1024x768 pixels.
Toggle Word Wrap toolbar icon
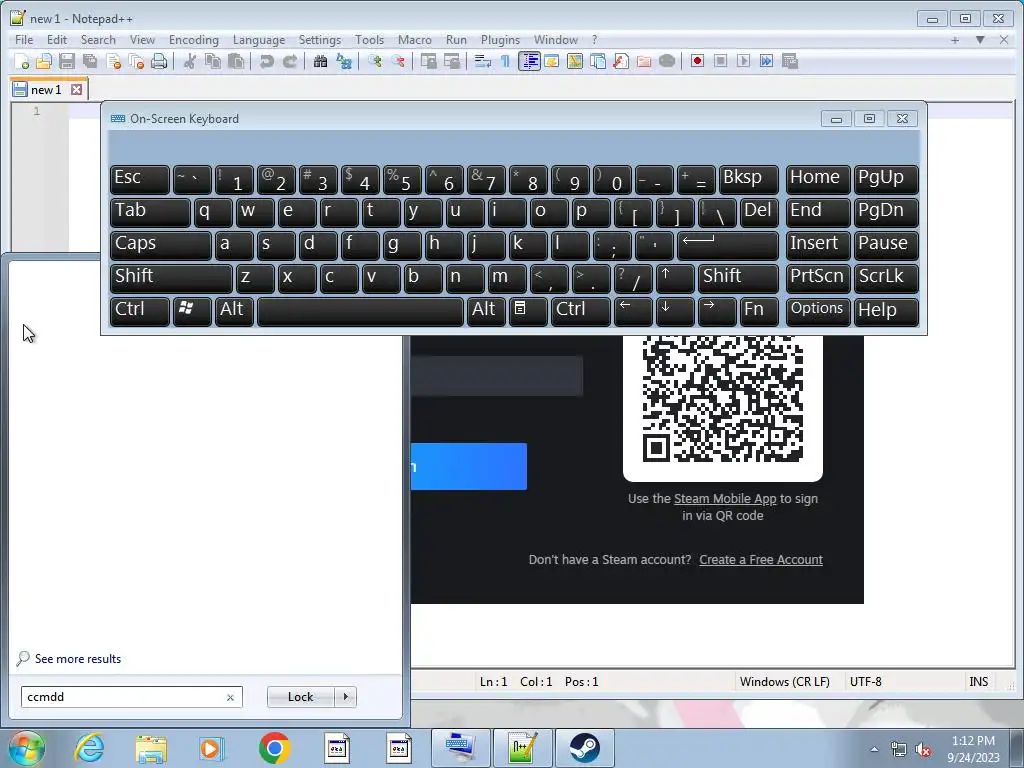click(x=483, y=61)
